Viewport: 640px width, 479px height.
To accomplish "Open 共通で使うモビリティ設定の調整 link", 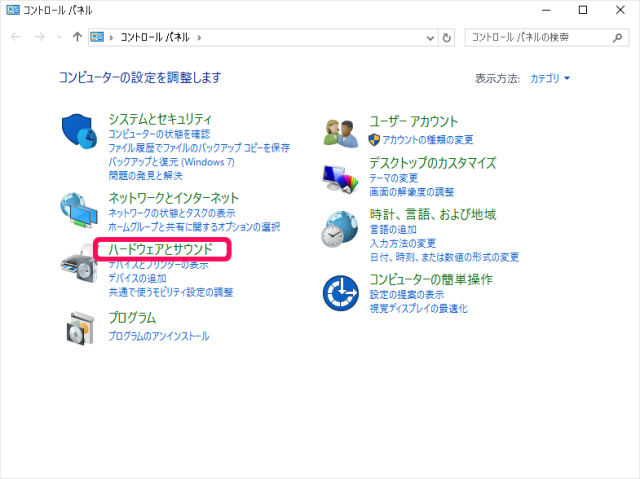I will point(171,292).
